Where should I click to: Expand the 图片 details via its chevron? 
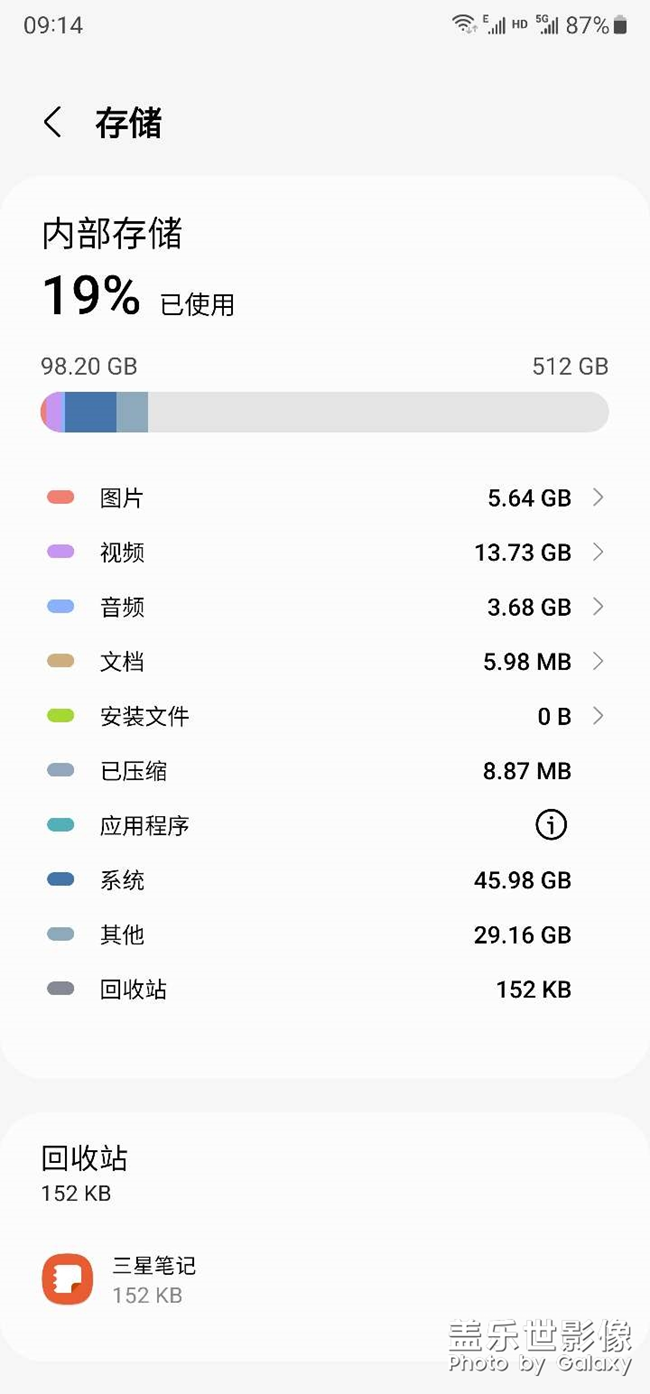[600, 497]
